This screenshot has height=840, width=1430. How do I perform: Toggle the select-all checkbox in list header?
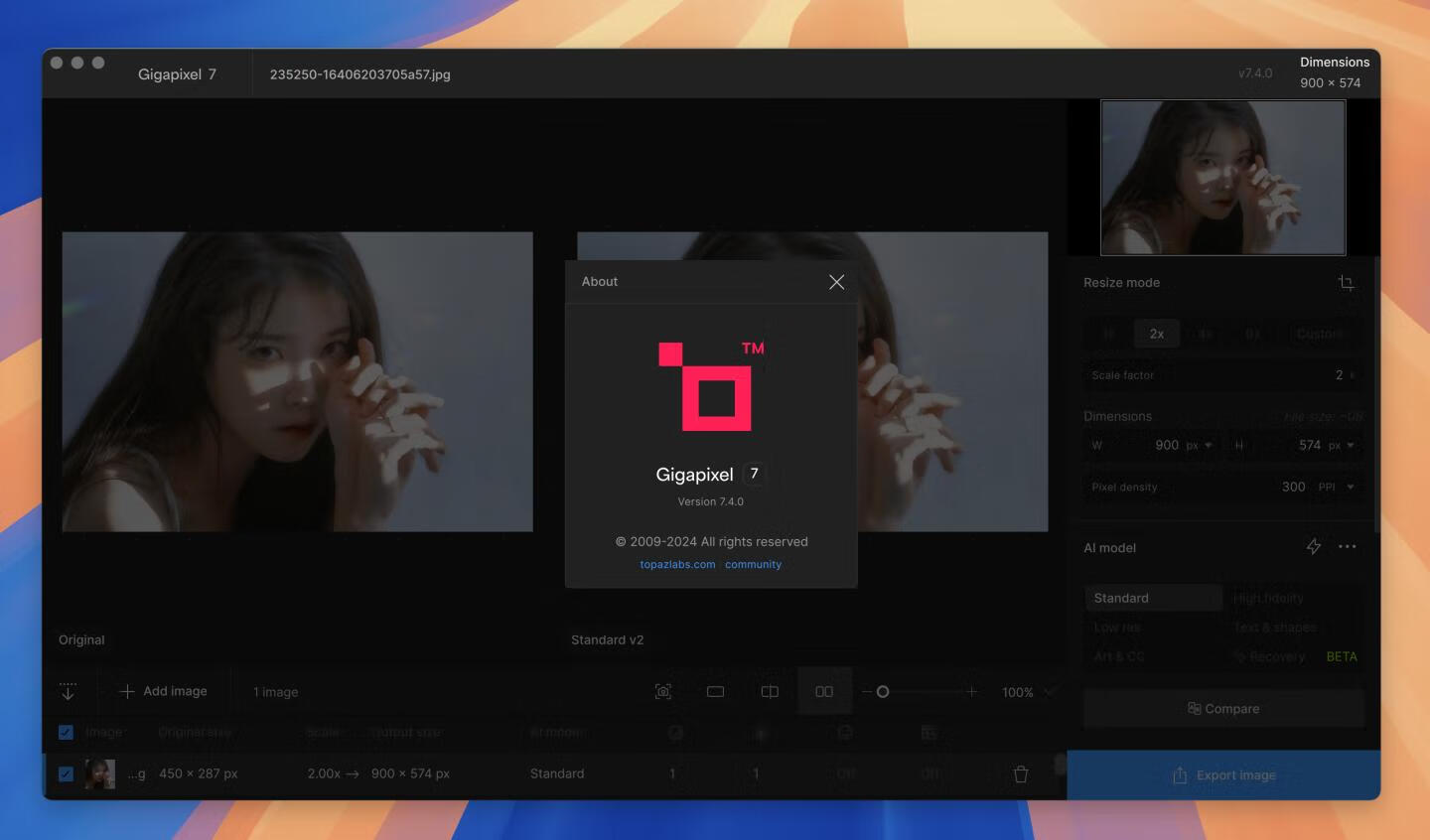tap(66, 733)
